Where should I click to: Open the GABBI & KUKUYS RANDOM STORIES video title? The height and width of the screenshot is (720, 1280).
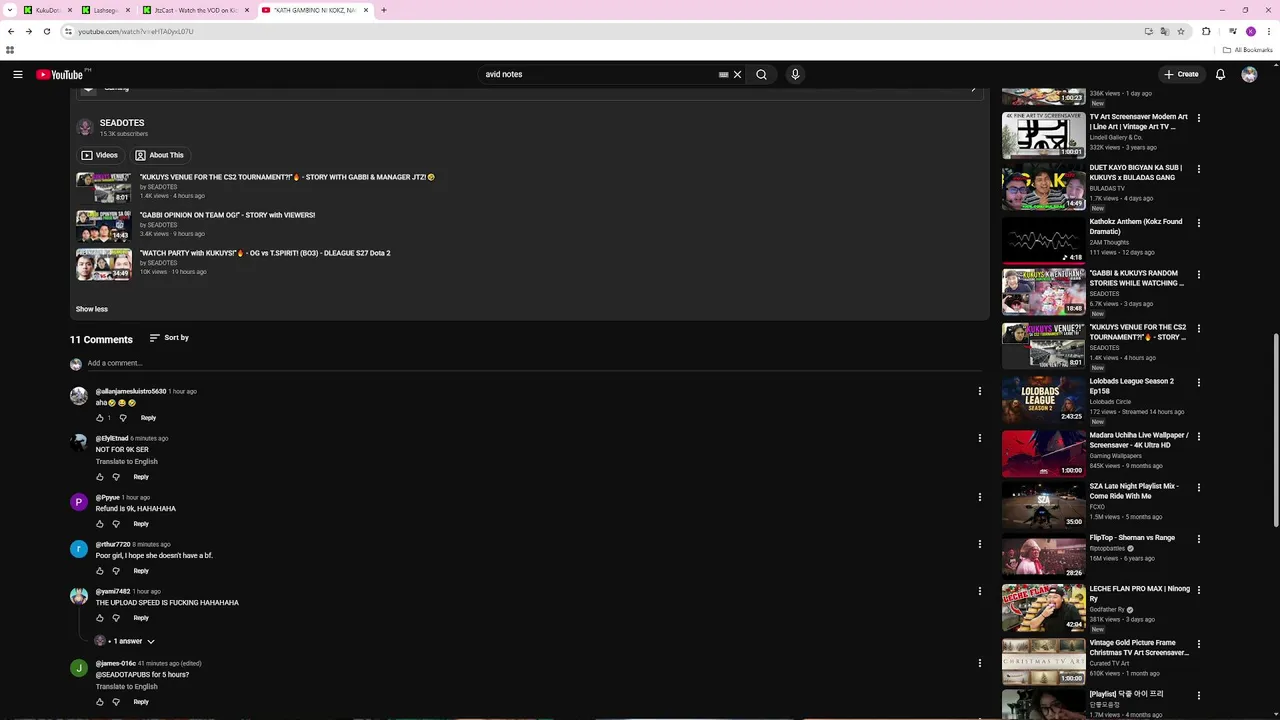[1137, 278]
